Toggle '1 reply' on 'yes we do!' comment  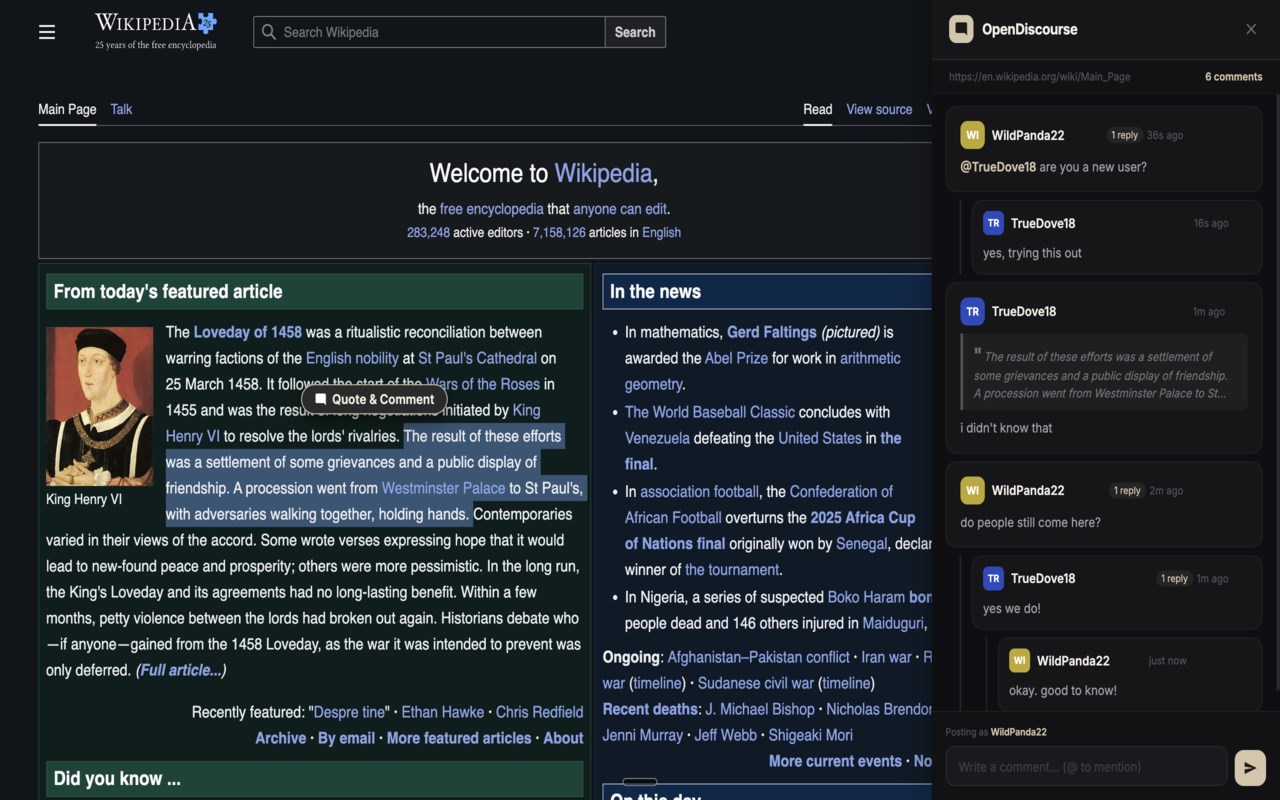click(x=1175, y=578)
